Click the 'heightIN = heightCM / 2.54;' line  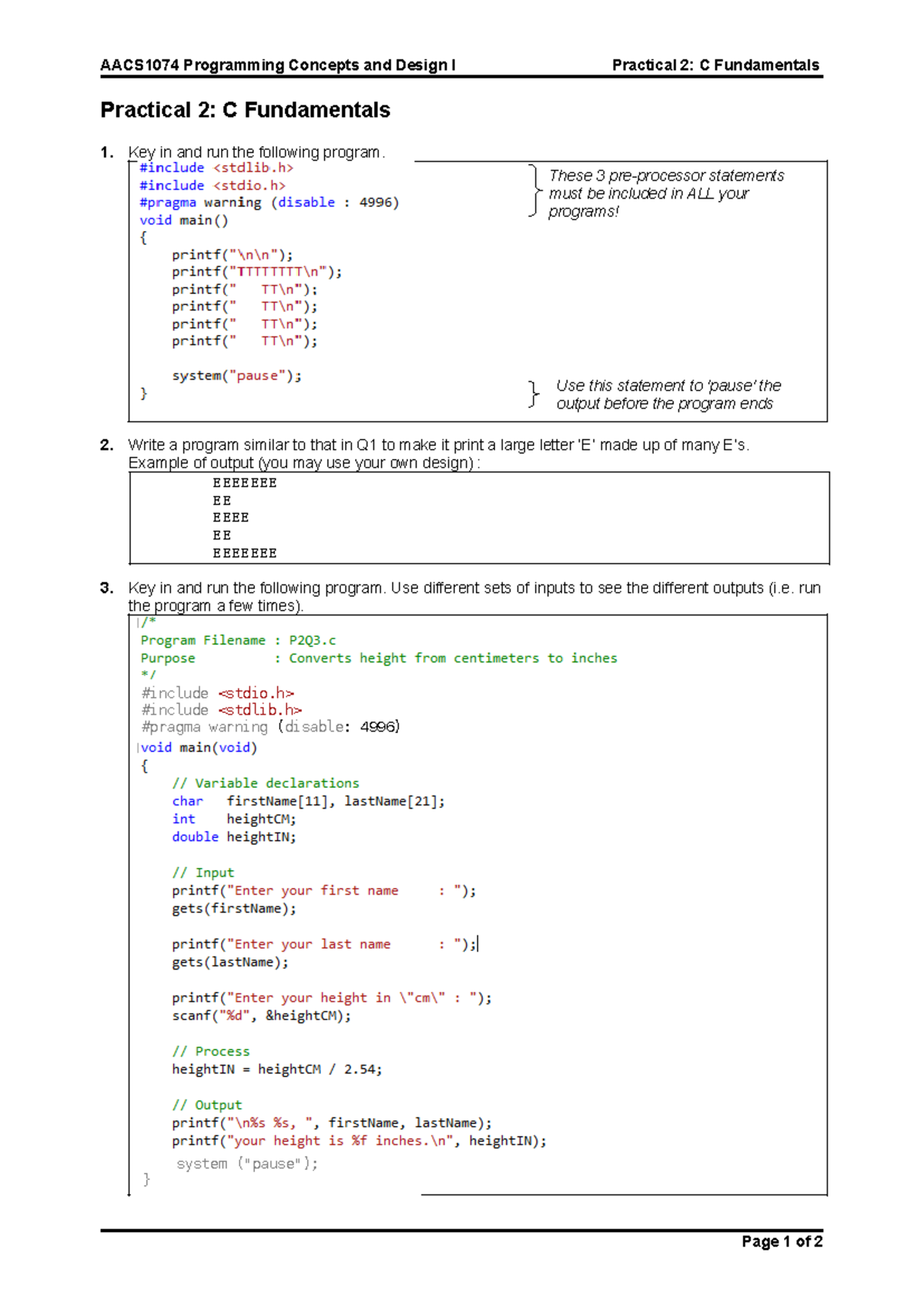pos(276,1070)
